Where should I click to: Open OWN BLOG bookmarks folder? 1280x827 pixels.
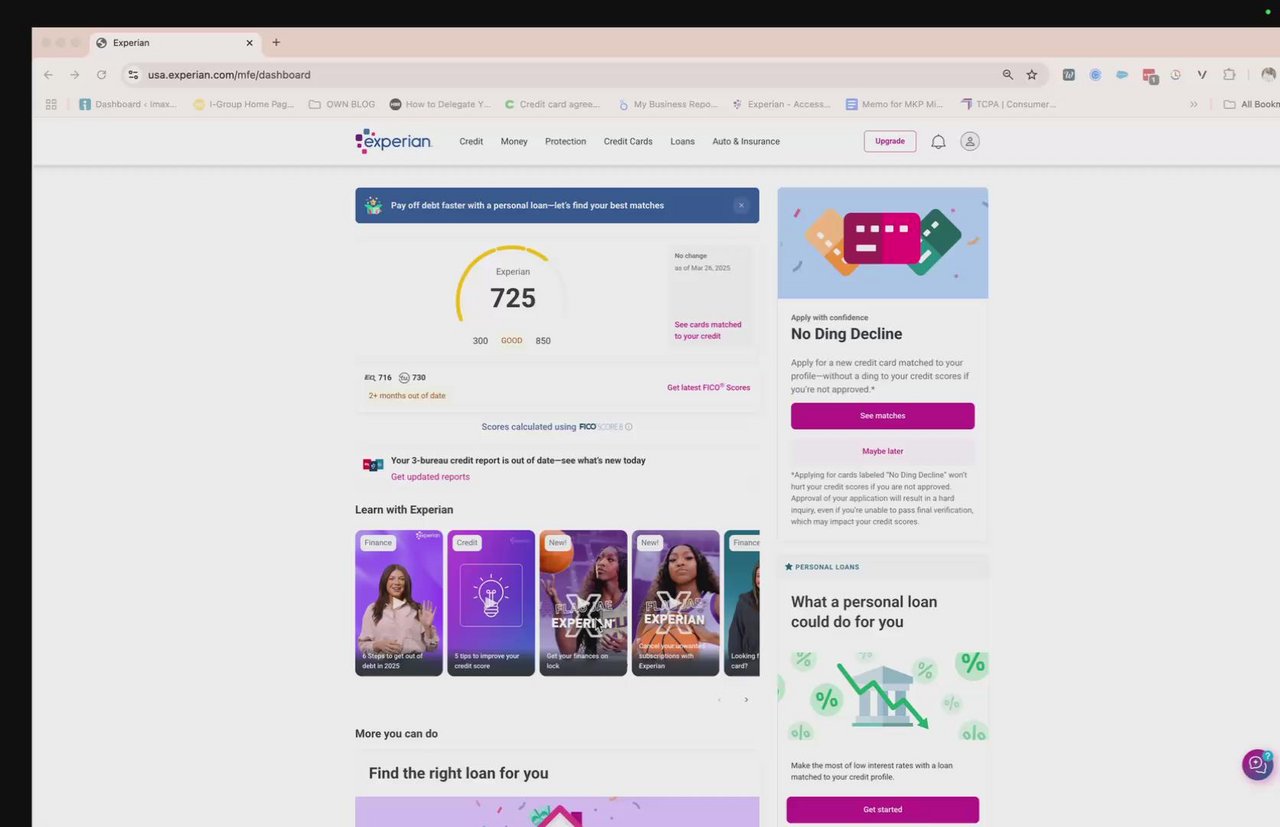[342, 104]
